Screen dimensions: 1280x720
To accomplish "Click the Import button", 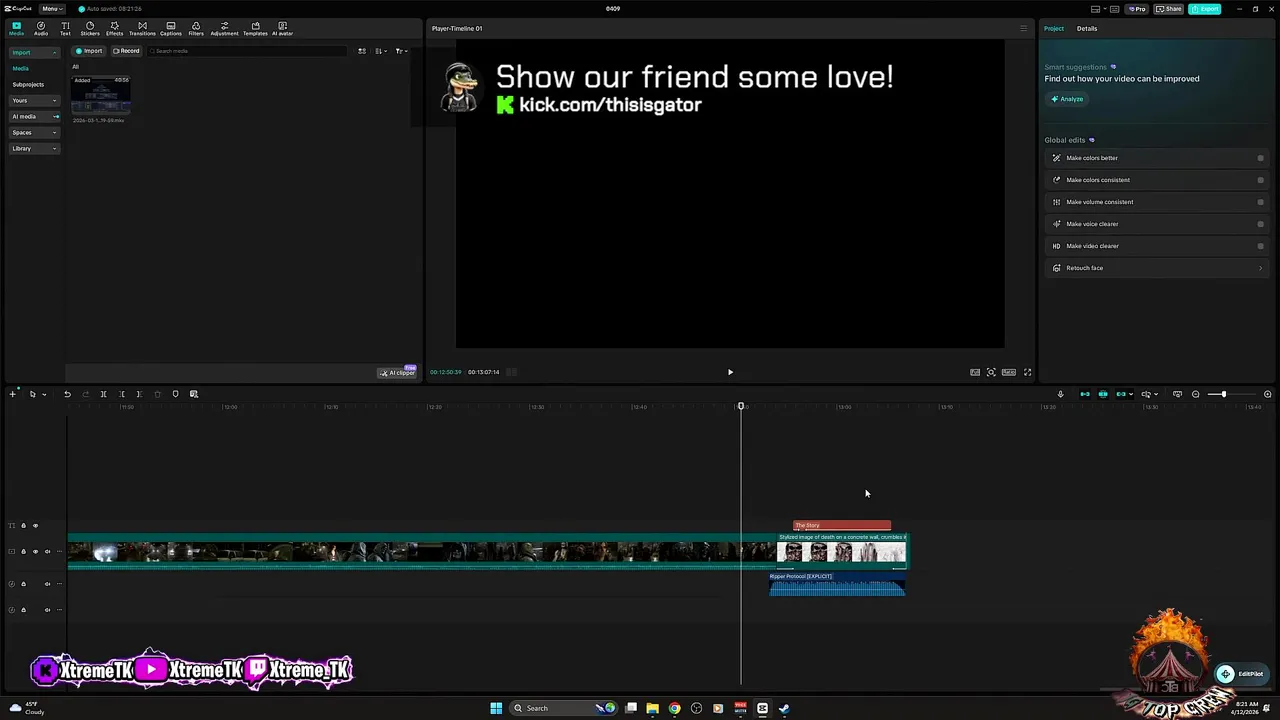I will click(x=89, y=51).
